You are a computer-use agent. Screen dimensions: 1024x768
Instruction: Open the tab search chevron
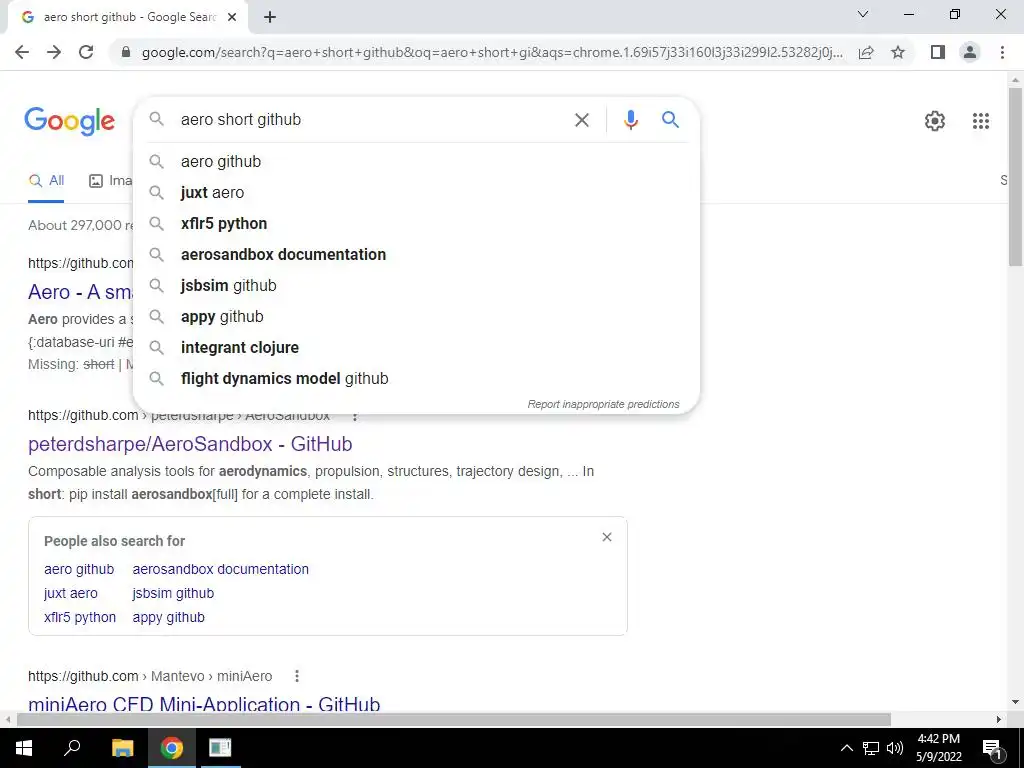click(863, 14)
